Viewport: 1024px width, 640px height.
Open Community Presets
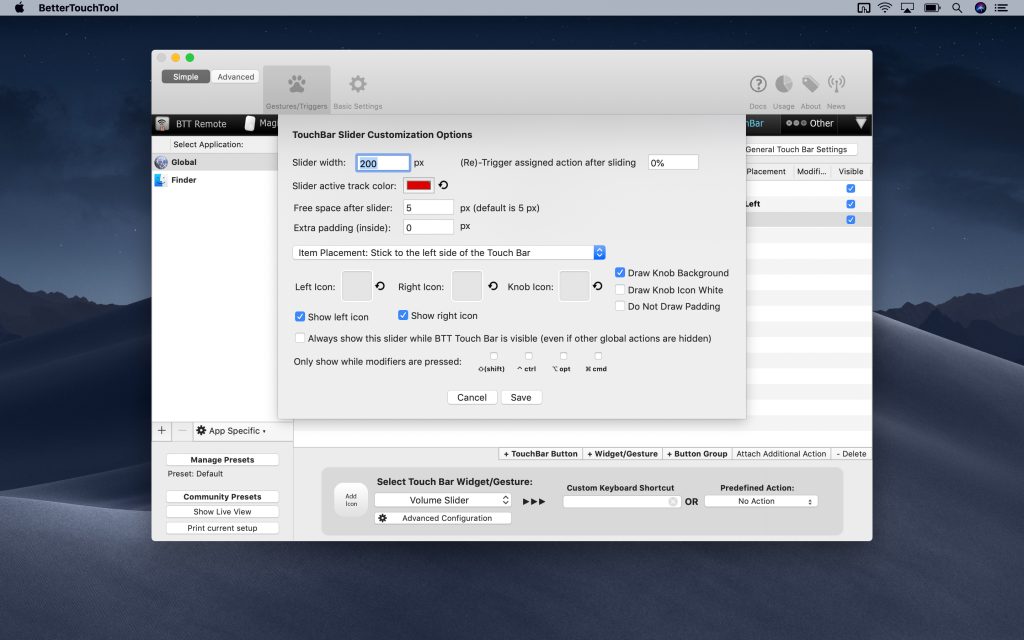pyautogui.click(x=222, y=496)
